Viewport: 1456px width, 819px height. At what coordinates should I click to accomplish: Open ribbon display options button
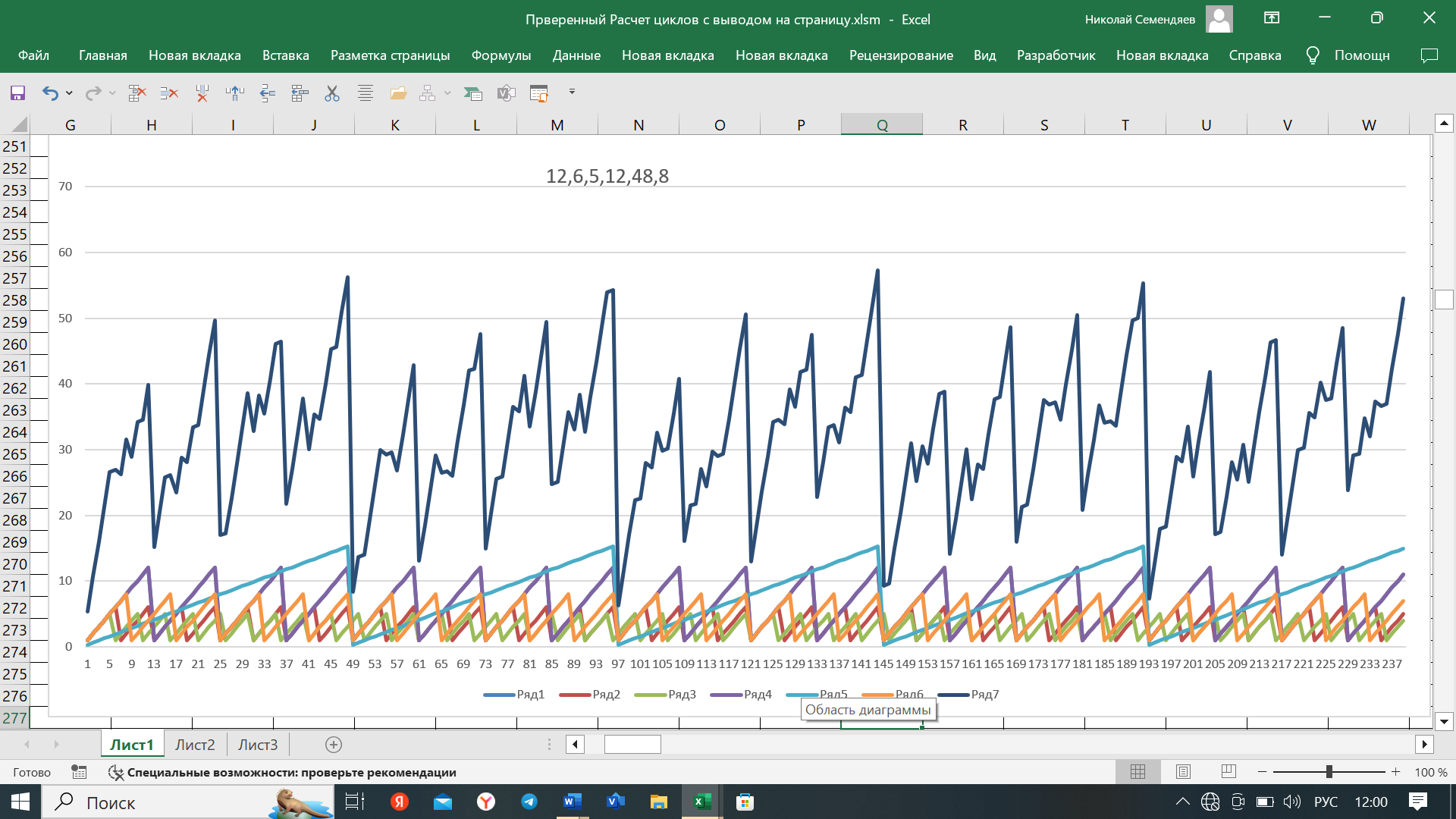pyautogui.click(x=1272, y=18)
